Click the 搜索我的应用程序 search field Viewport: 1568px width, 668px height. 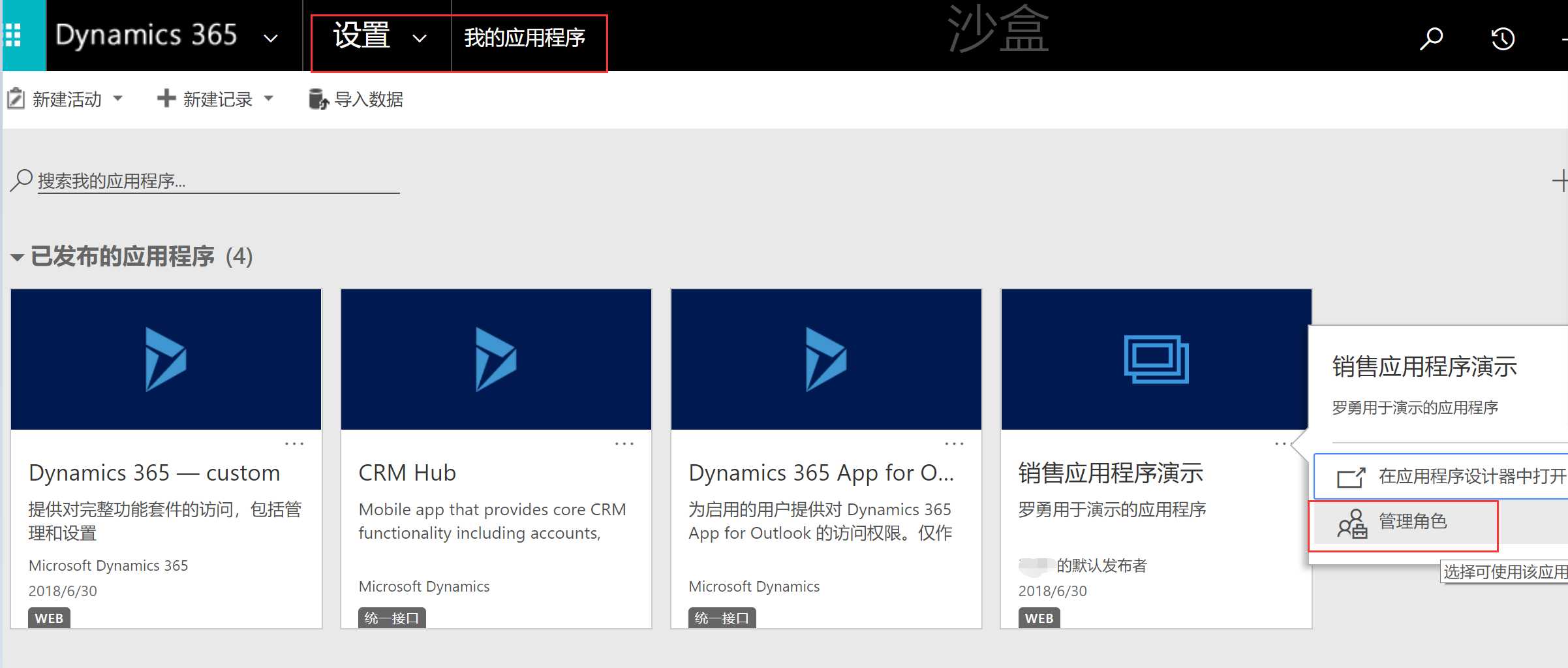pos(218,181)
